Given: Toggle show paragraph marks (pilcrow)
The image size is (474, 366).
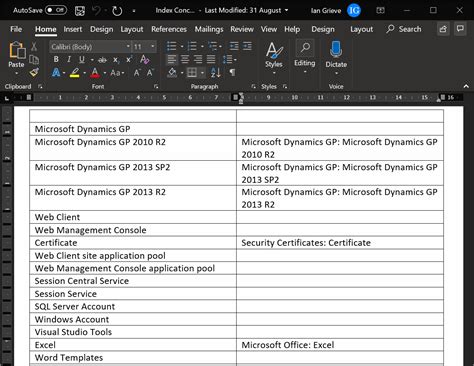Looking at the screenshot, I should (232, 72).
